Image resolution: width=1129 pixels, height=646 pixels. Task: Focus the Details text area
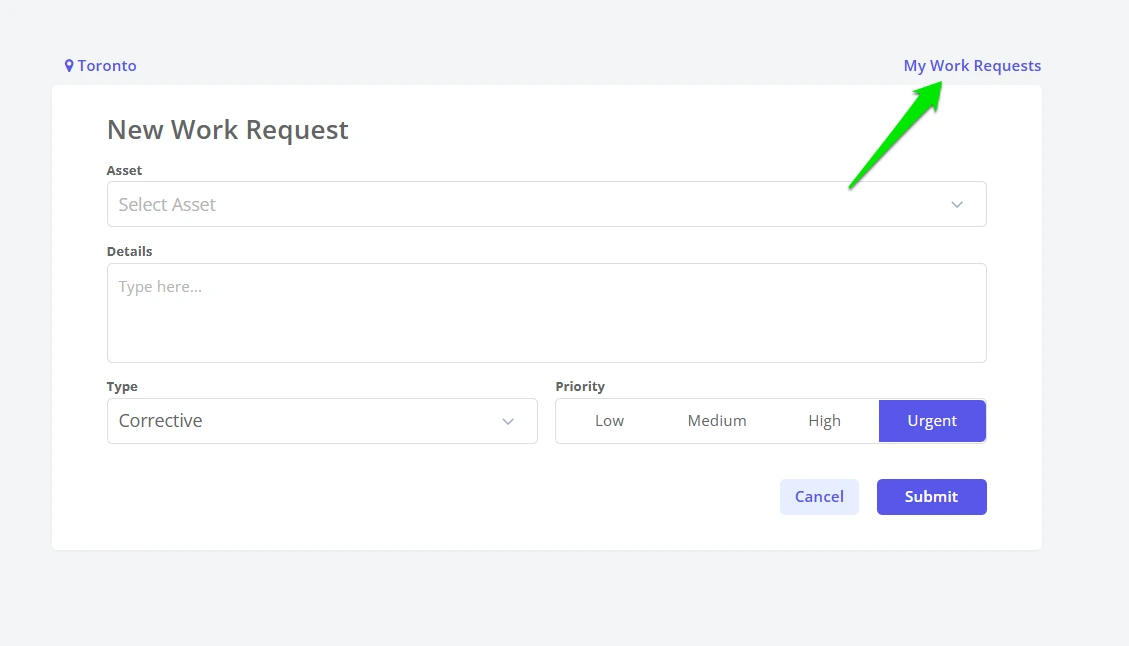pos(546,313)
